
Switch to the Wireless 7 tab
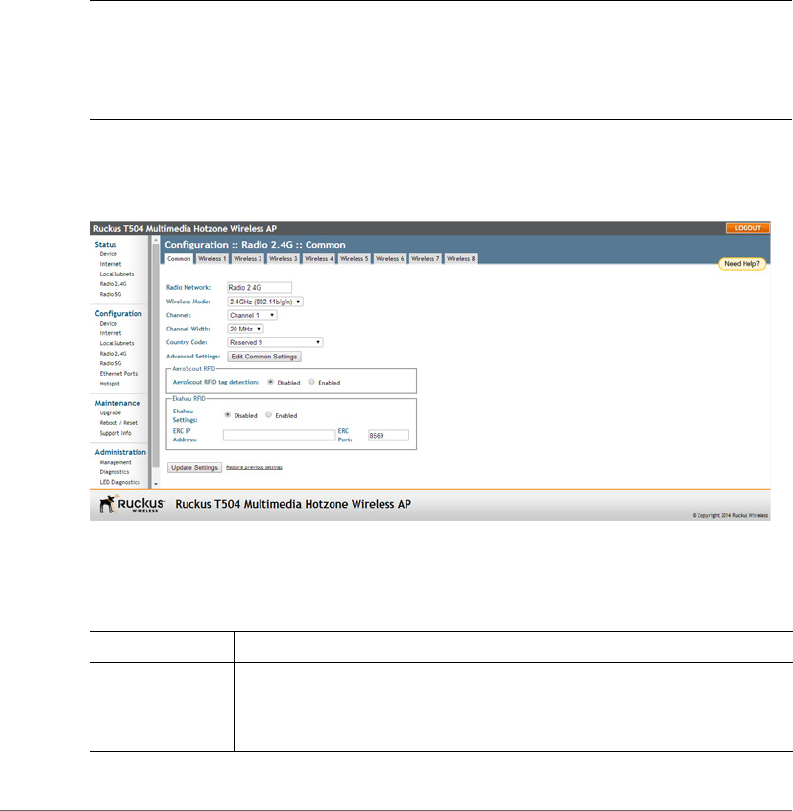pyautogui.click(x=425, y=259)
